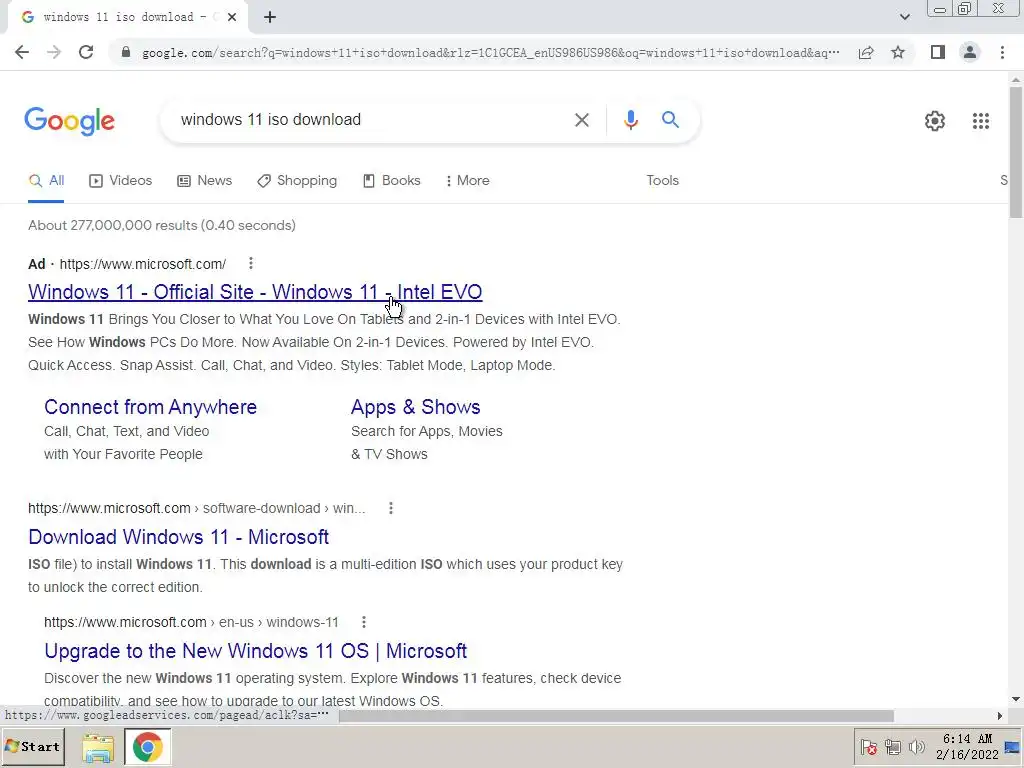Viewport: 1024px width, 768px height.
Task: Open the ad's three-dot options
Action: tap(251, 263)
